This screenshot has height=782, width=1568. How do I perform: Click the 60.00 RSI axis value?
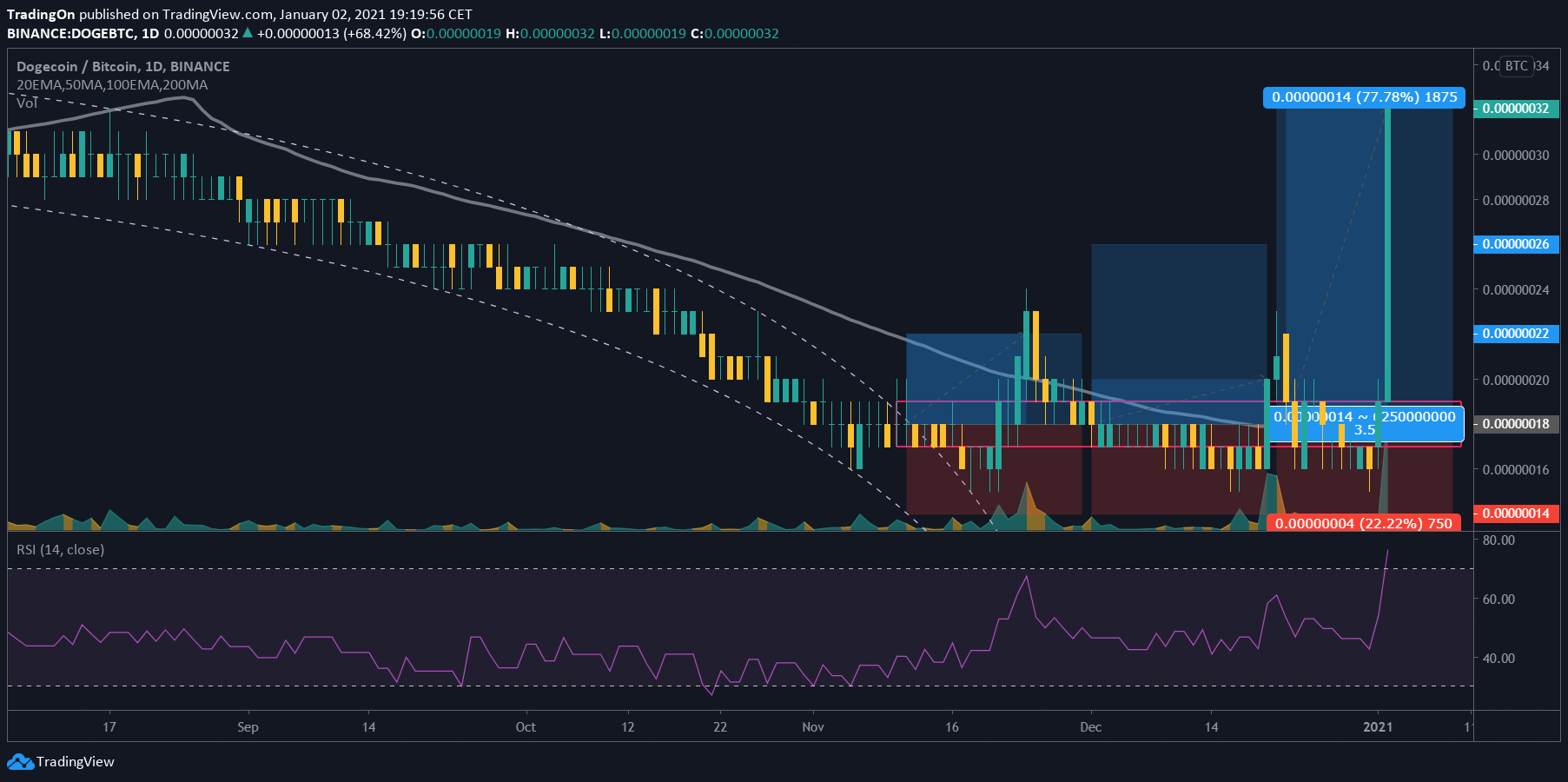pos(1499,600)
